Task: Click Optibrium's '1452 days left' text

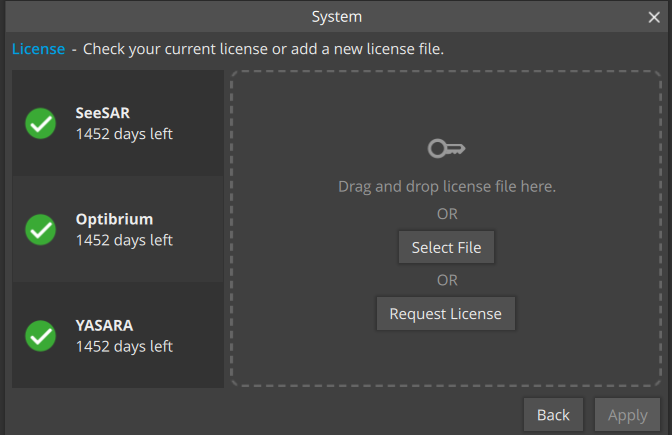Action: pos(124,240)
